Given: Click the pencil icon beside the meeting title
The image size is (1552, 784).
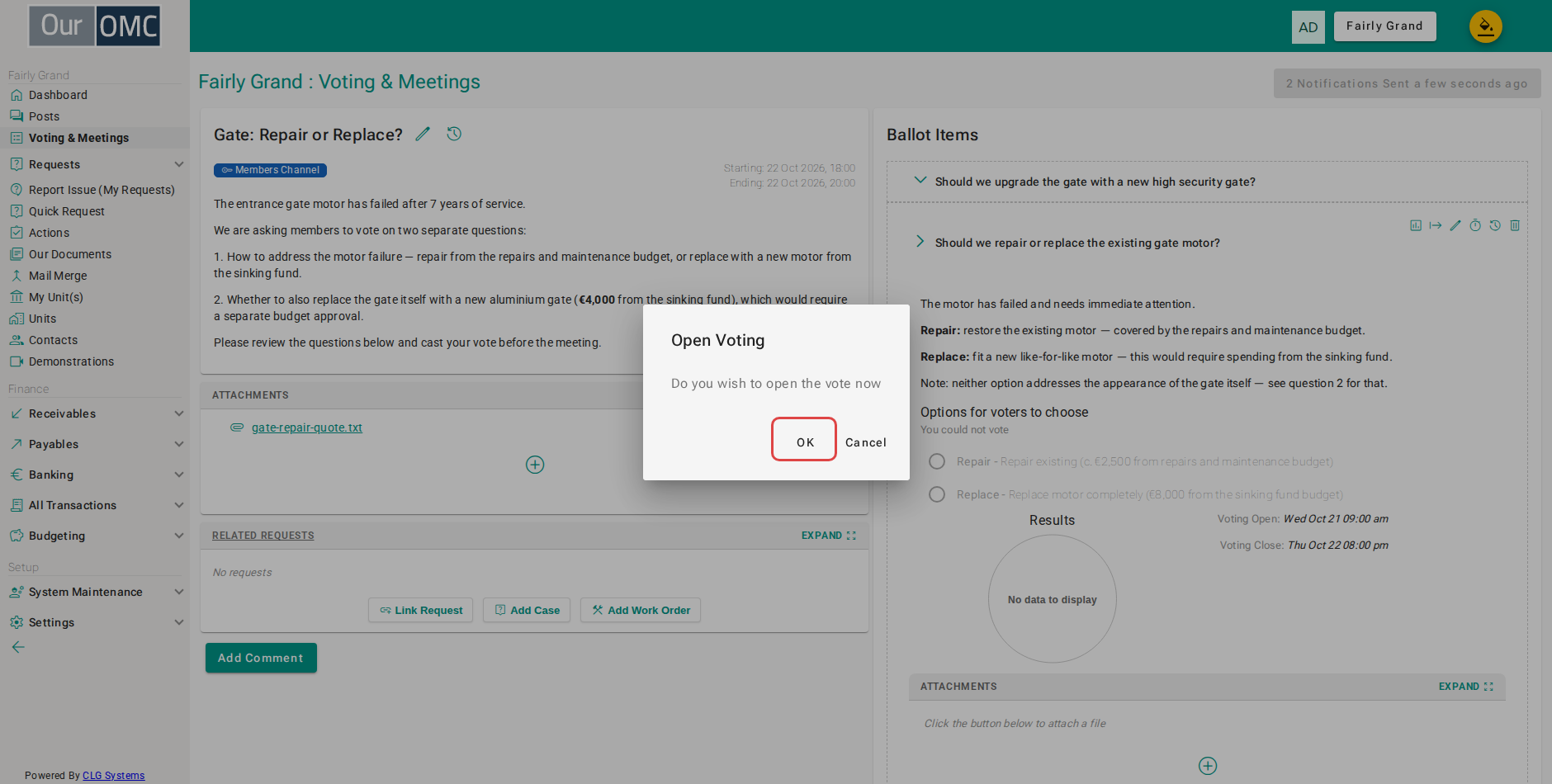Looking at the screenshot, I should 423,134.
